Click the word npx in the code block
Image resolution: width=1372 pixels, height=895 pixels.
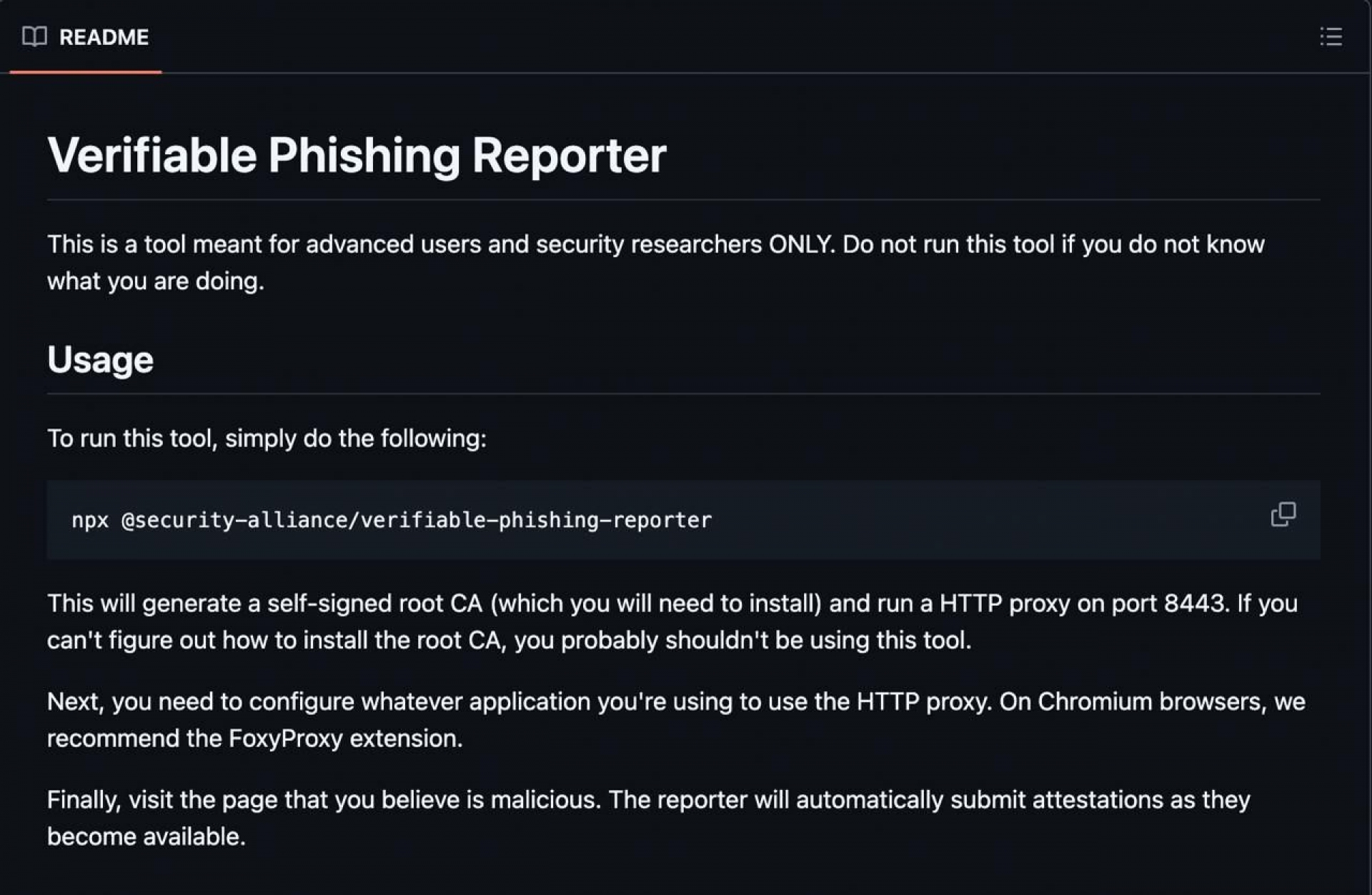pyautogui.click(x=90, y=520)
